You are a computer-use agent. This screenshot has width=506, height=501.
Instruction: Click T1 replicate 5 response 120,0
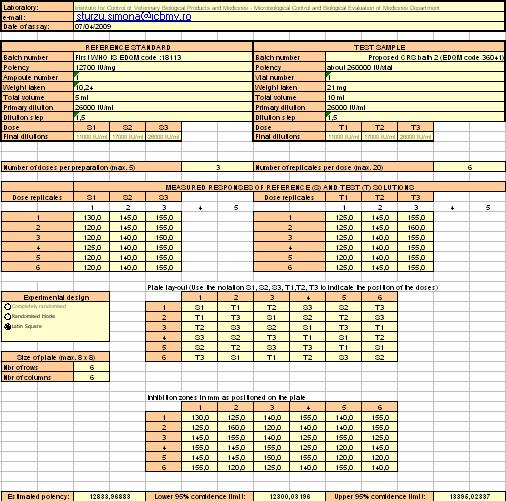[x=343, y=257]
